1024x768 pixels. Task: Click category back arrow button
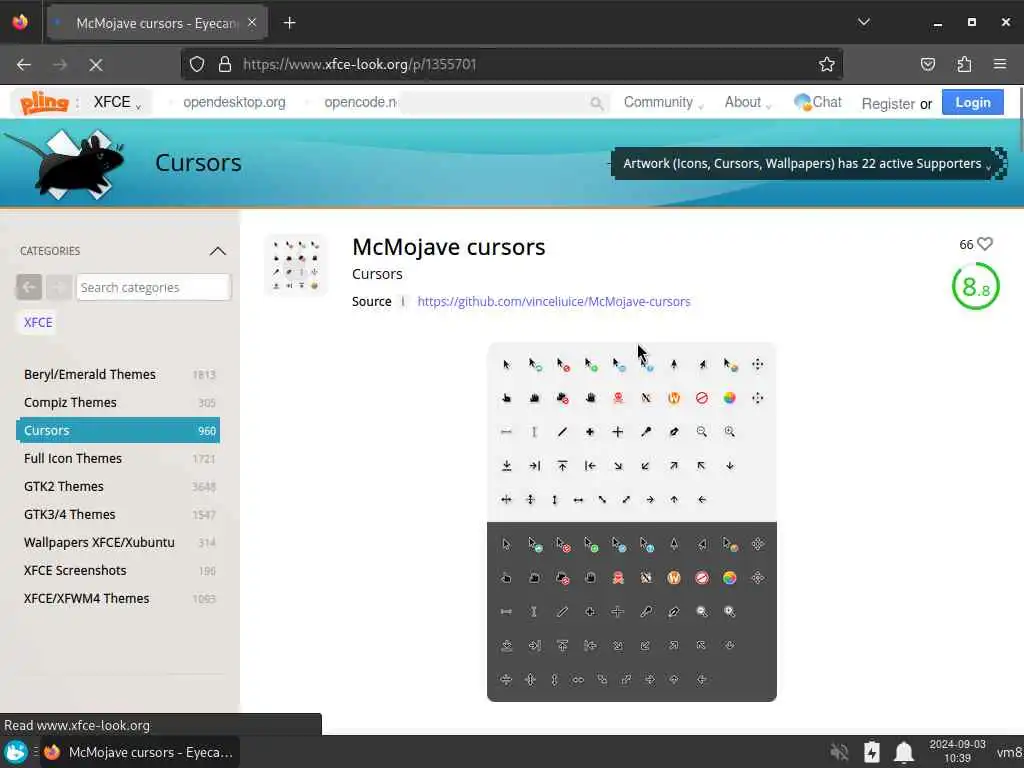[29, 287]
